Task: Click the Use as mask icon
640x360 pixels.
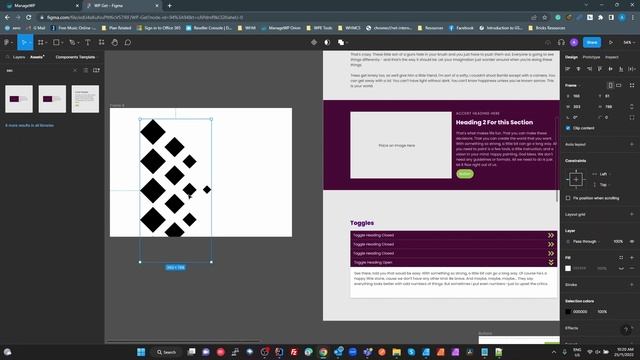Action: (327, 42)
